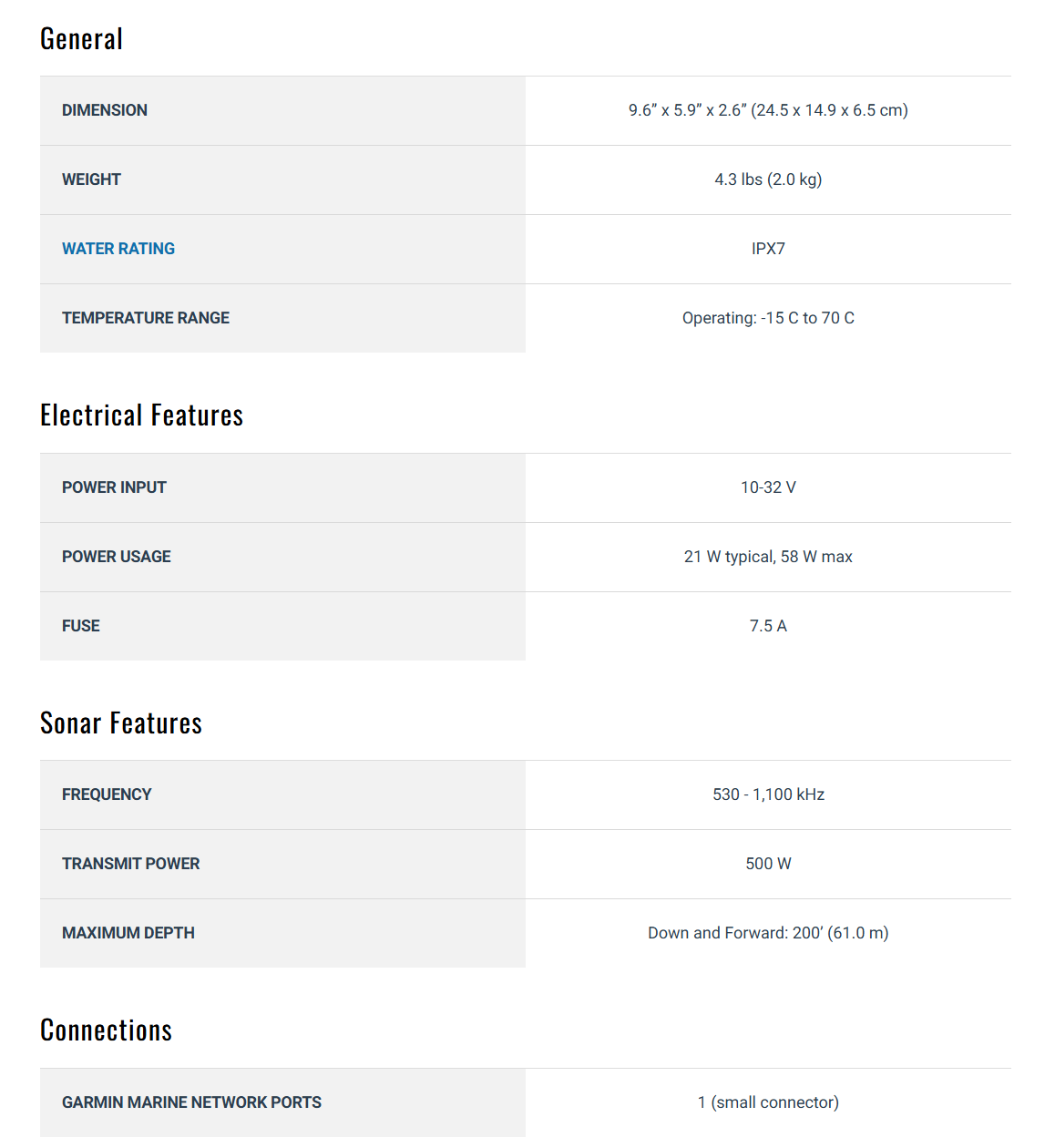Select the WEIGHT row label
The height and width of the screenshot is (1148, 1045).
click(x=91, y=179)
